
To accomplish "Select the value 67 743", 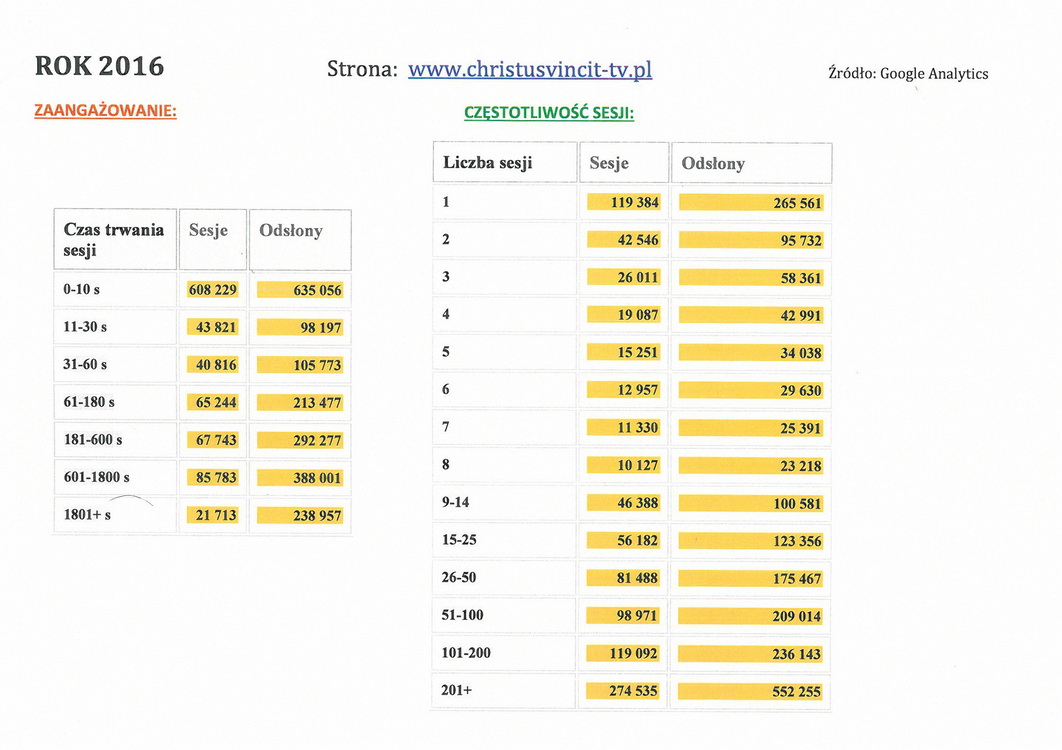I will [x=216, y=440].
